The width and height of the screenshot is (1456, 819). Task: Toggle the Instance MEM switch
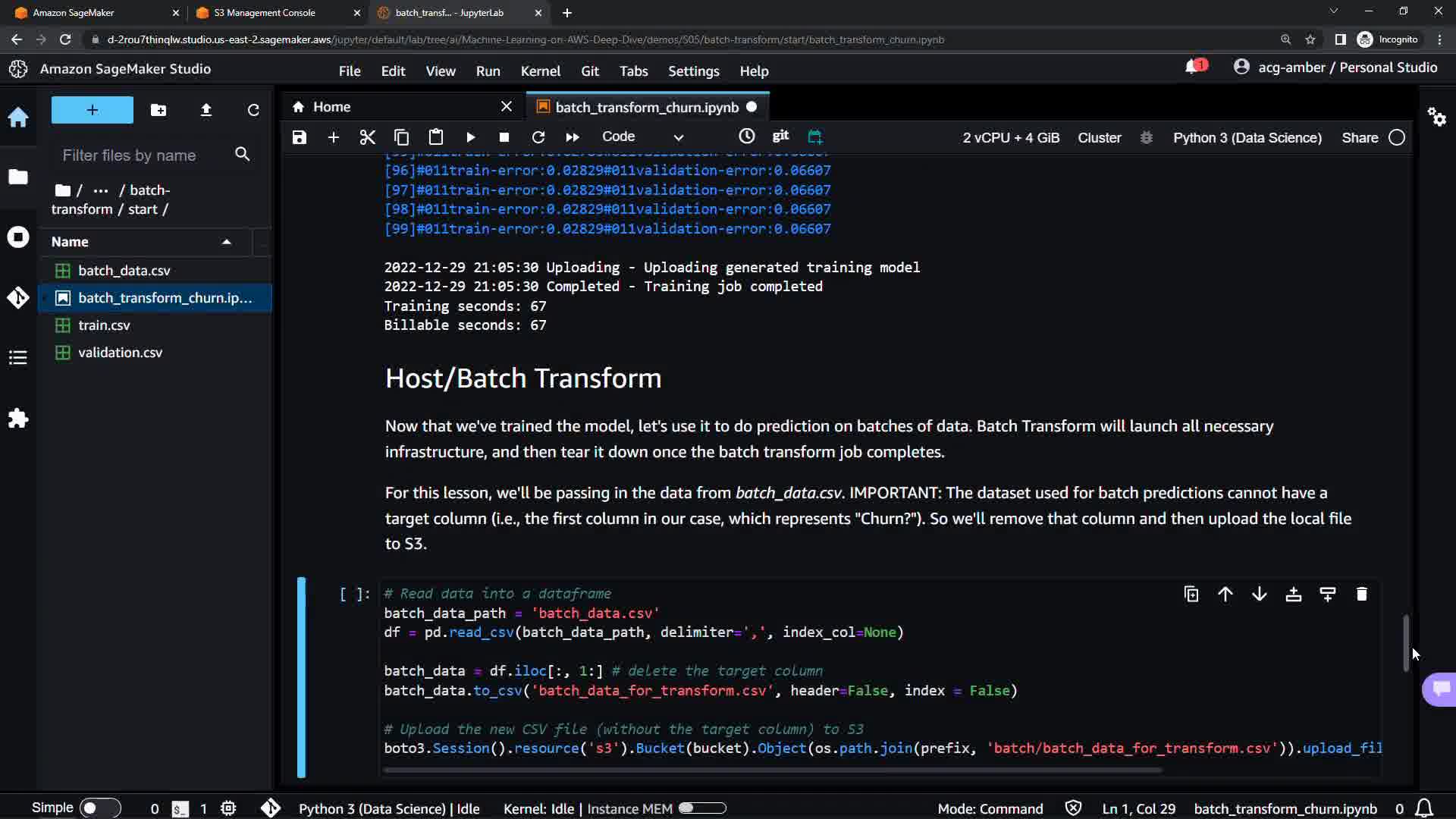702,808
